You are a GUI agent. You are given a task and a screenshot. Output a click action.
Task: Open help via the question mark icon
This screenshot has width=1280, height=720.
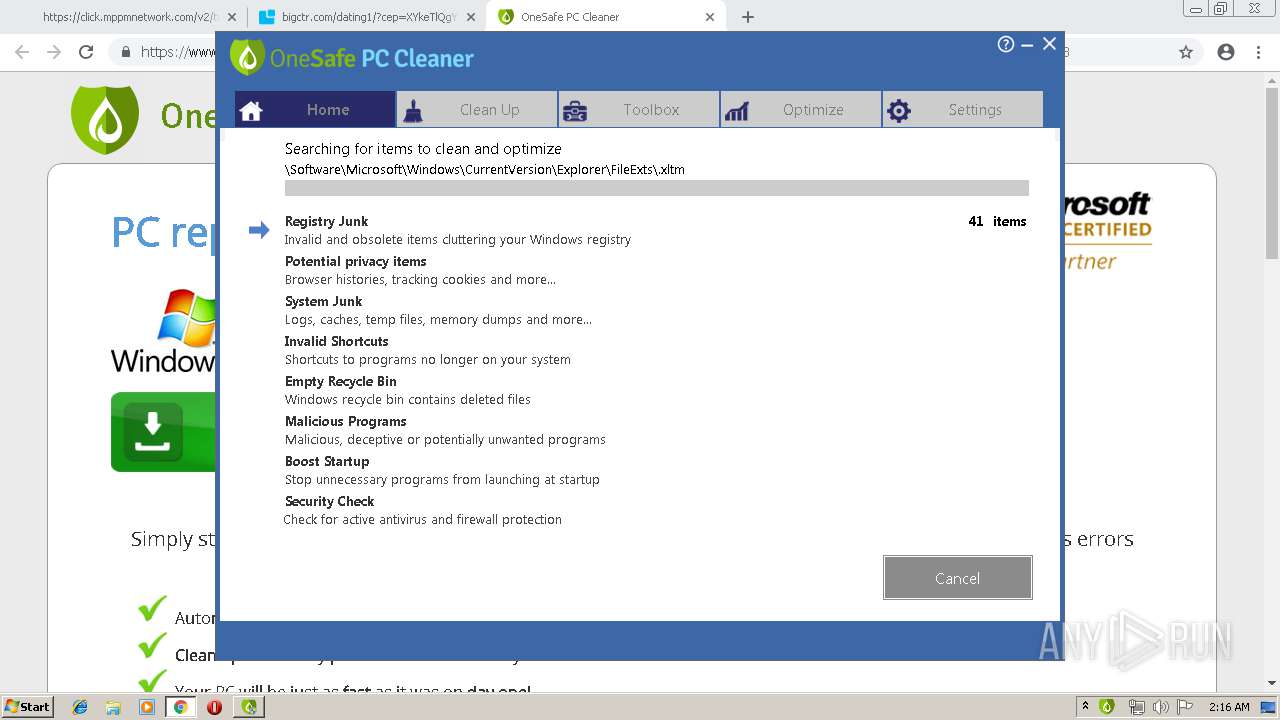[x=1006, y=44]
